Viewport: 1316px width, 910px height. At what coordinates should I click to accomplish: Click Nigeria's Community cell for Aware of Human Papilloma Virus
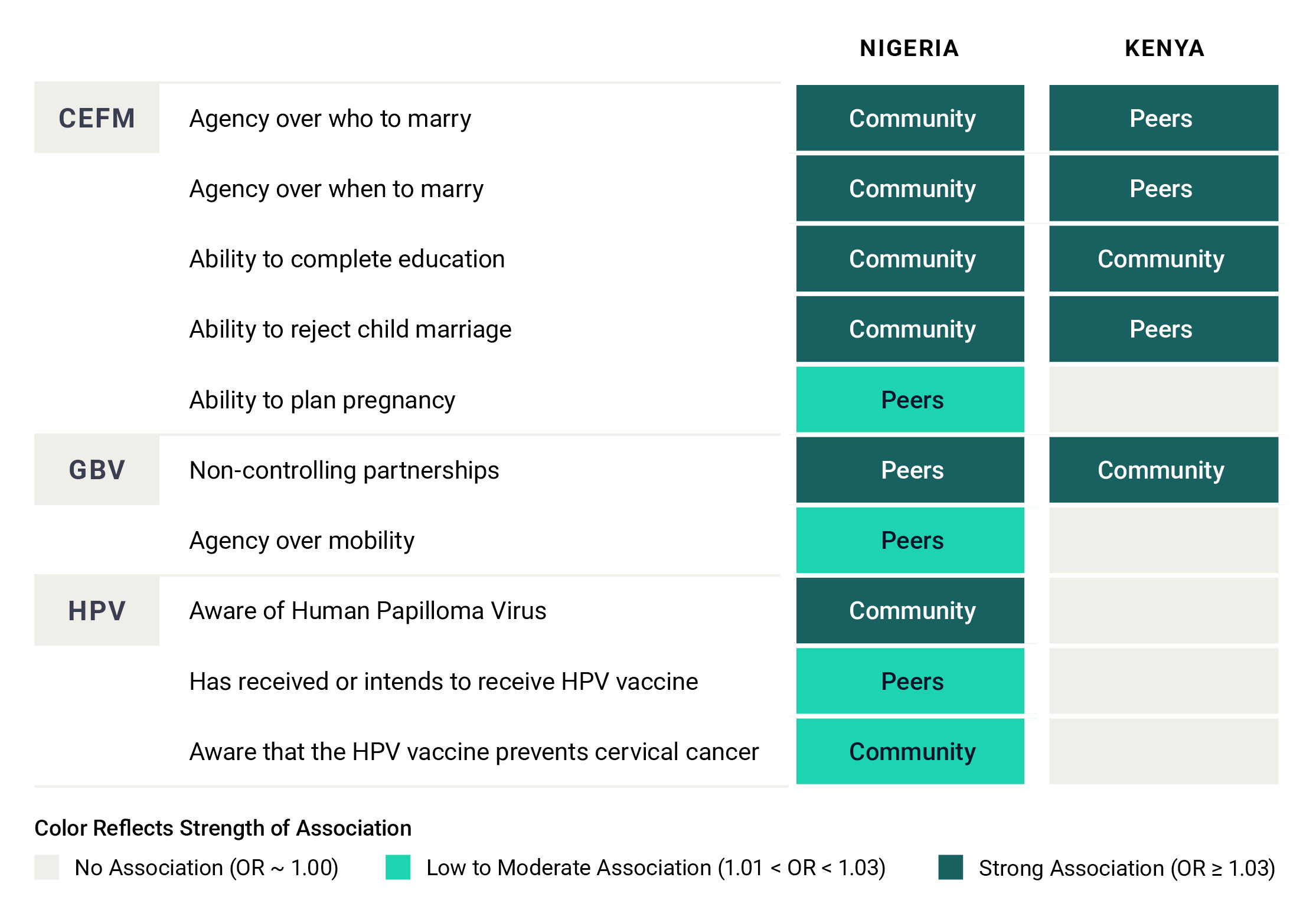[x=910, y=610]
